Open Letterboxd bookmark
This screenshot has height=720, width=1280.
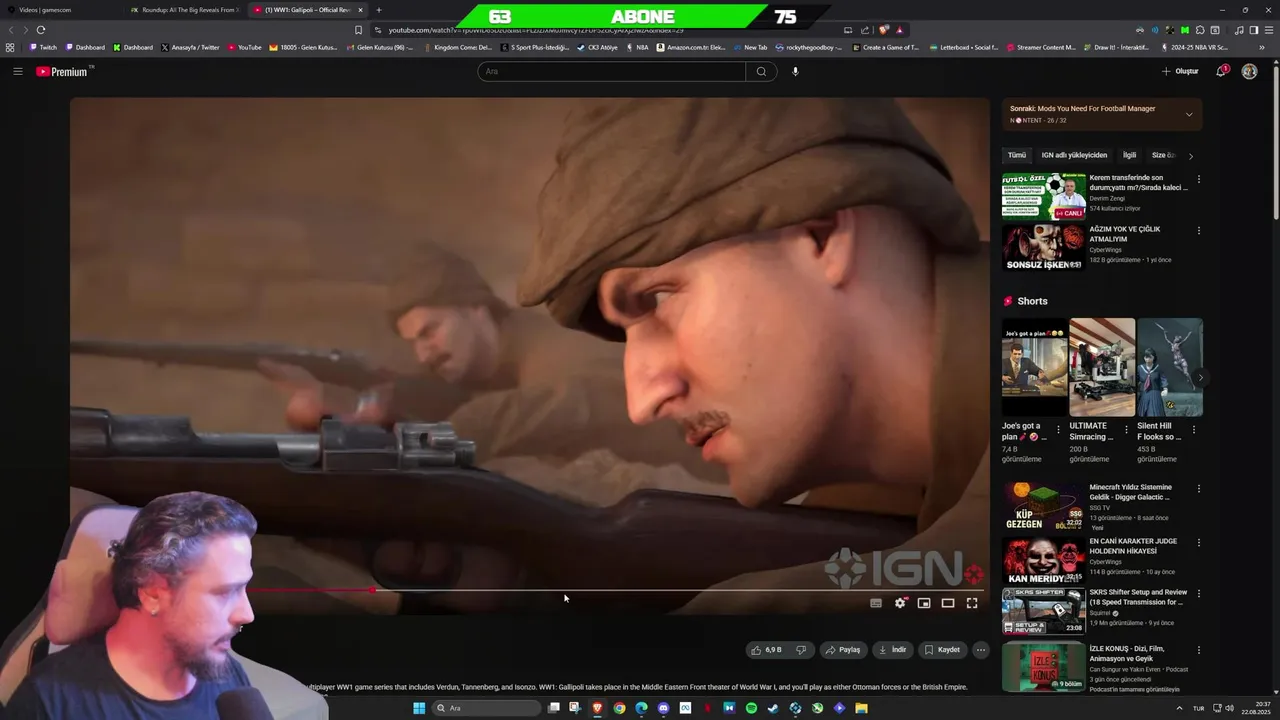pyautogui.click(x=964, y=47)
